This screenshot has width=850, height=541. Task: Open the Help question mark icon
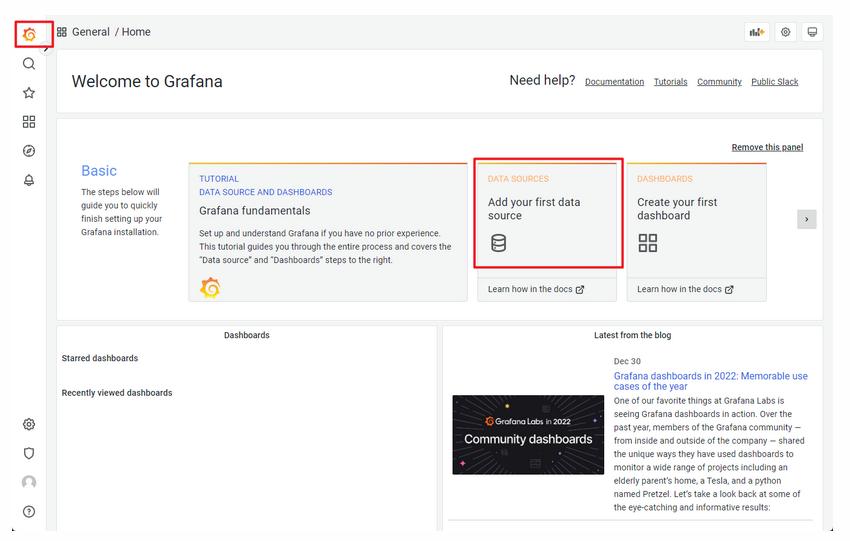pos(29,511)
